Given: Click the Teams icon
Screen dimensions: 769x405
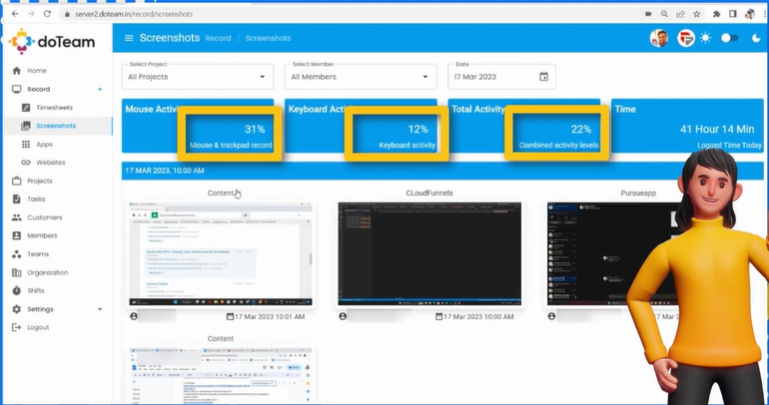Looking at the screenshot, I should [17, 254].
